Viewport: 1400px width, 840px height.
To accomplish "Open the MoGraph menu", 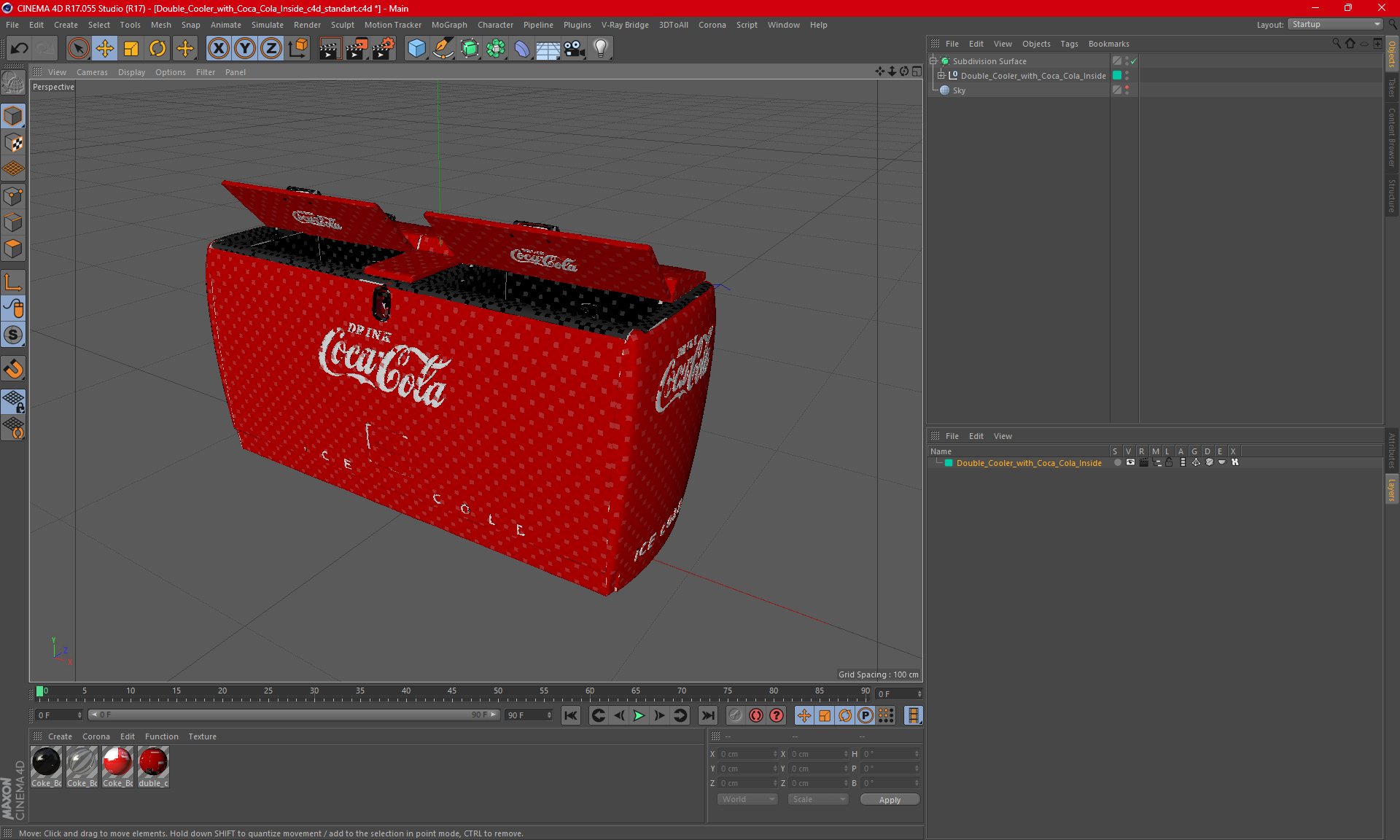I will point(449,25).
